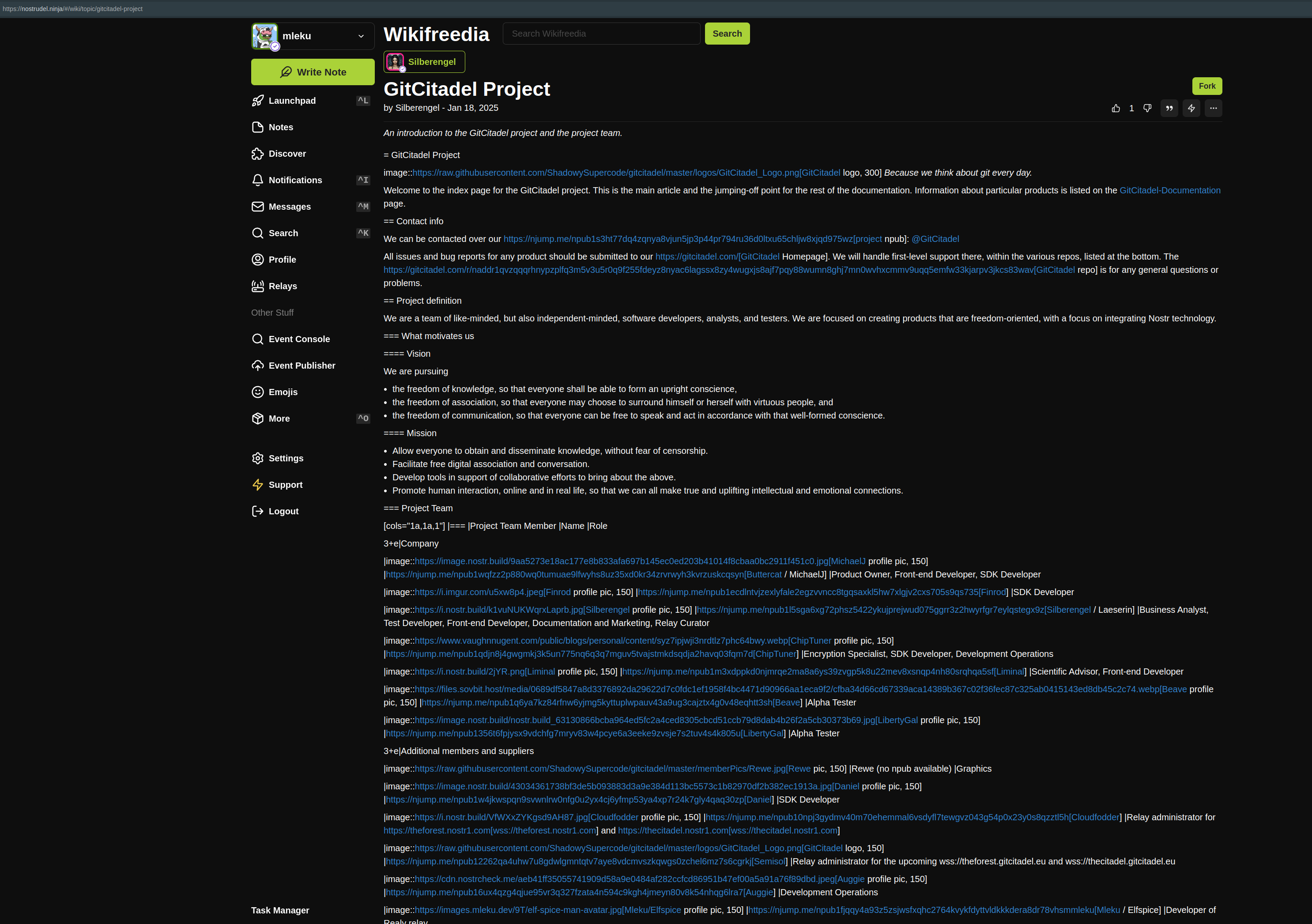Open the More box icon
Viewport: 1312px width, 924px height.
[x=258, y=418]
